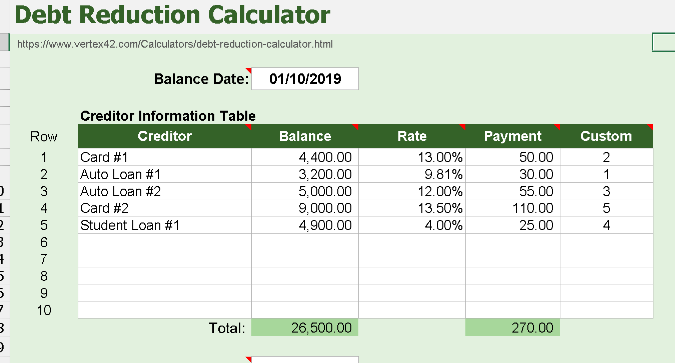The height and width of the screenshot is (363, 675).
Task: Select the 110.00 payment cell
Action: pyautogui.click(x=513, y=208)
